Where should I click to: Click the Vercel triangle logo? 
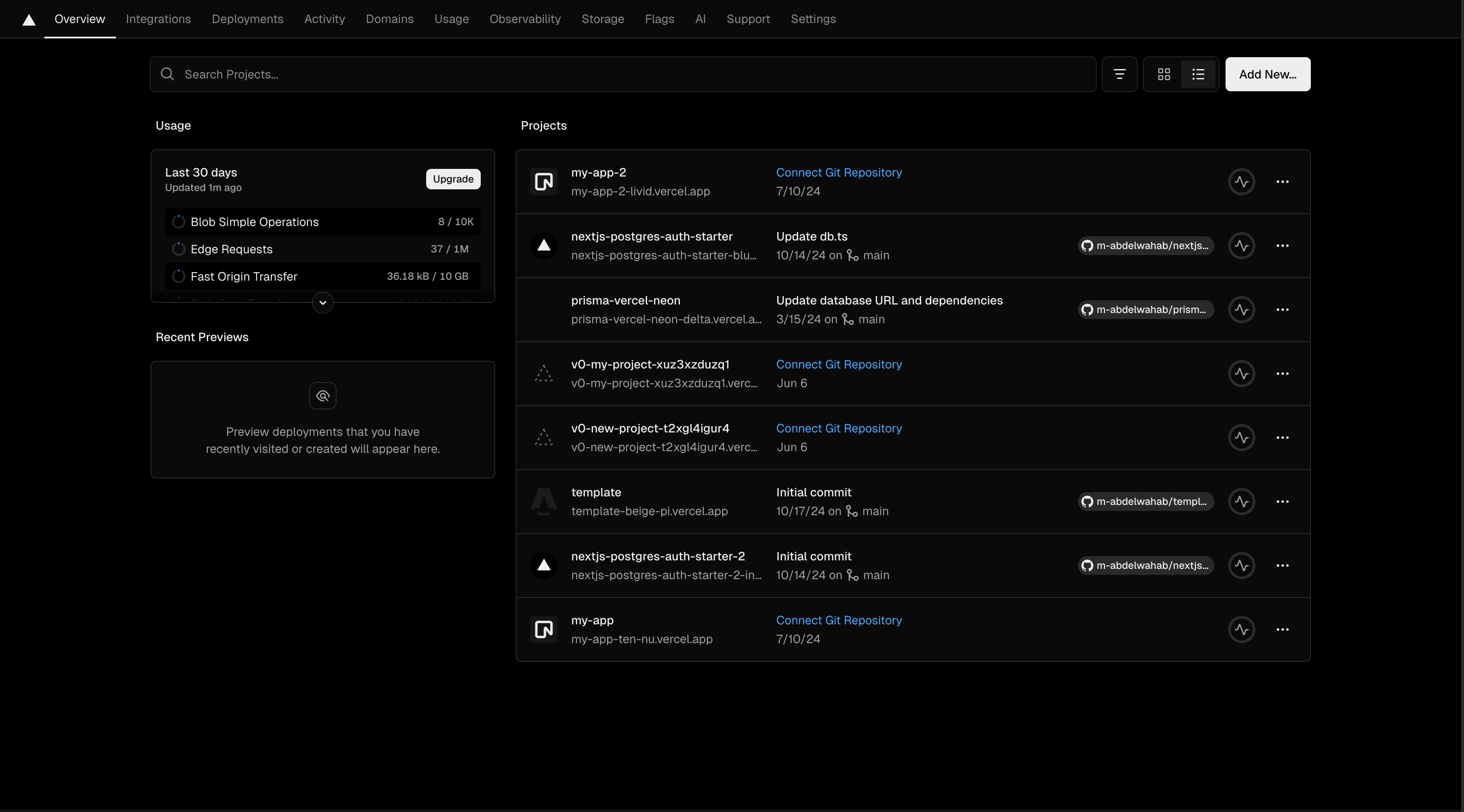tap(29, 20)
